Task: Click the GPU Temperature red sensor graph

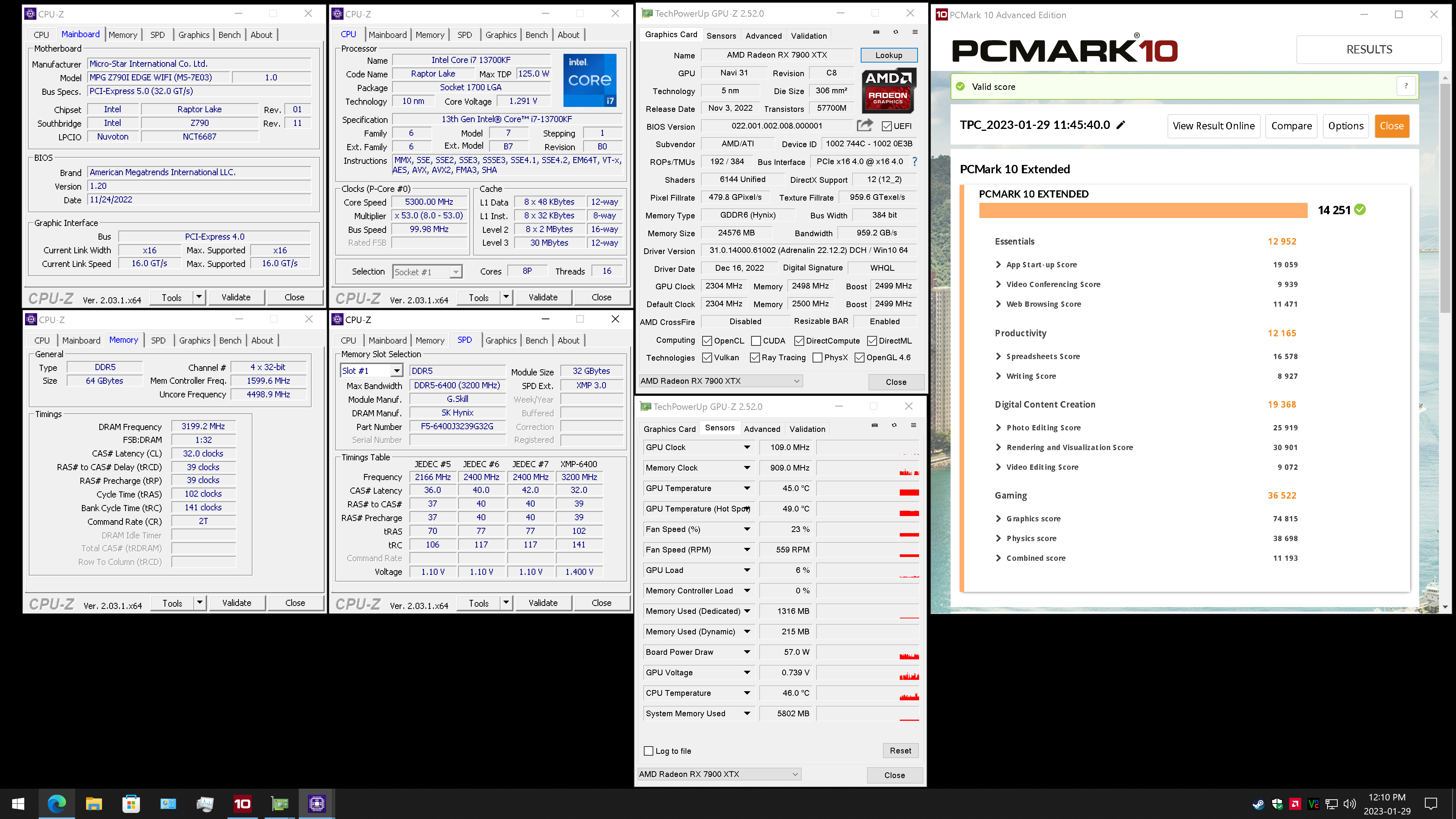Action: click(868, 488)
